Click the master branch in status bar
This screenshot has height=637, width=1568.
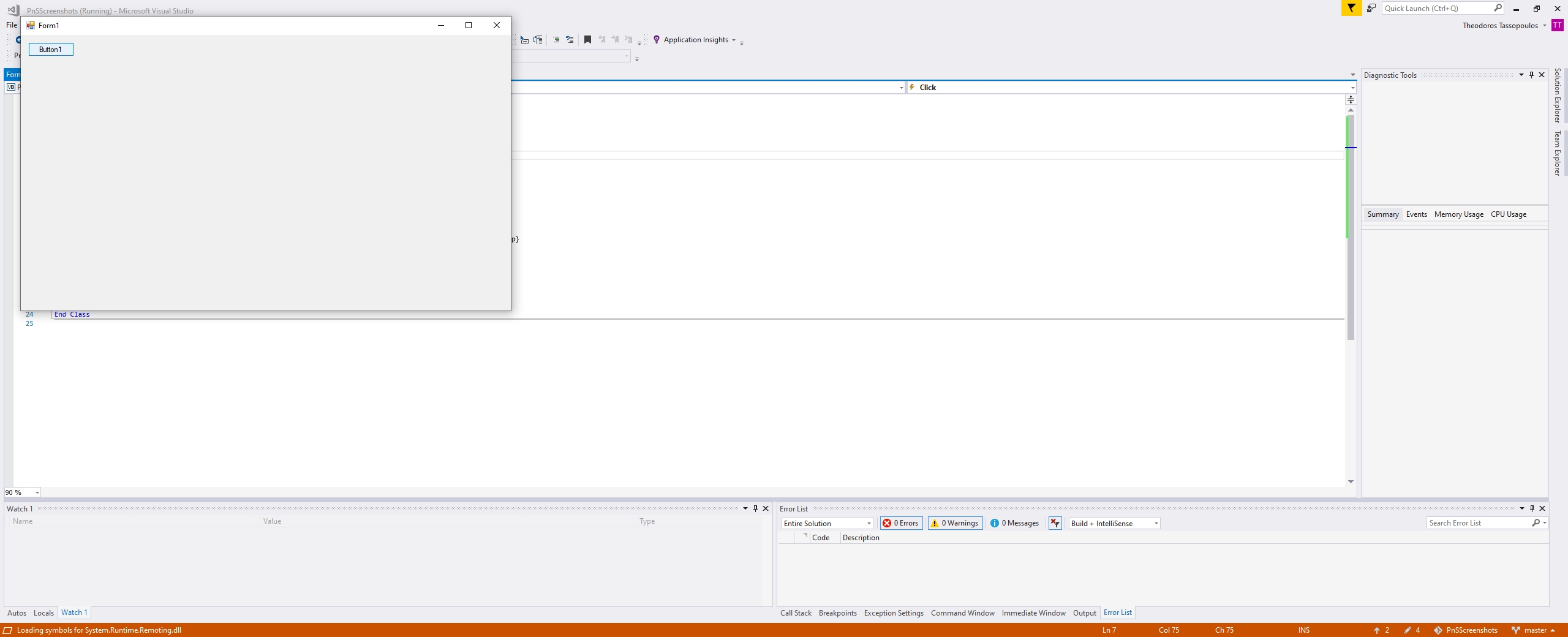click(1534, 630)
